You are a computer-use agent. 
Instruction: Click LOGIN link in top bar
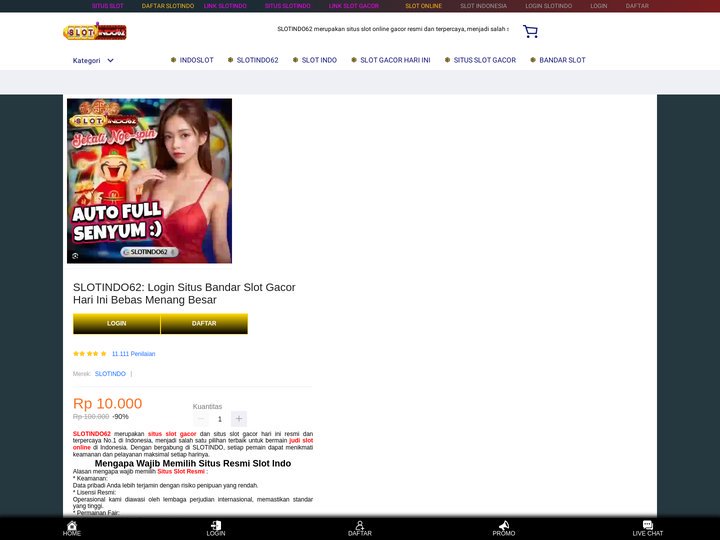coord(599,6)
